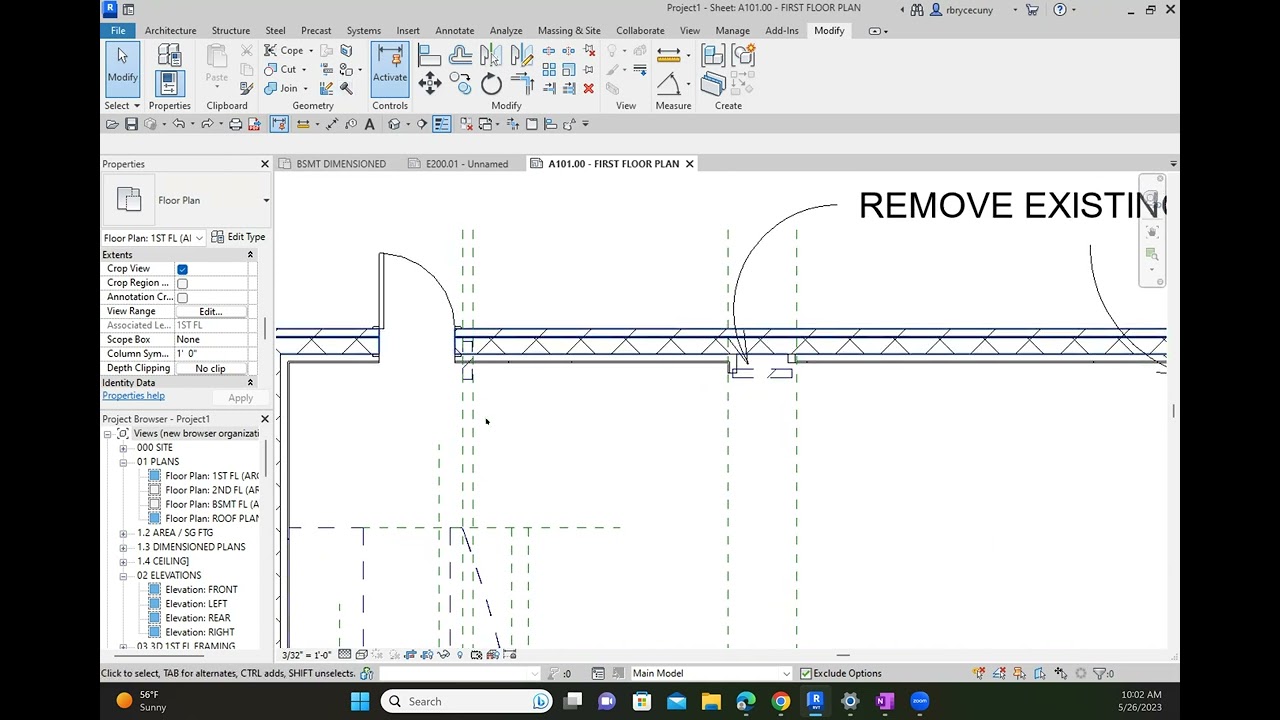The height and width of the screenshot is (720, 1280).
Task: Click the Save icon in quick access toolbar
Action: pyautogui.click(x=131, y=124)
